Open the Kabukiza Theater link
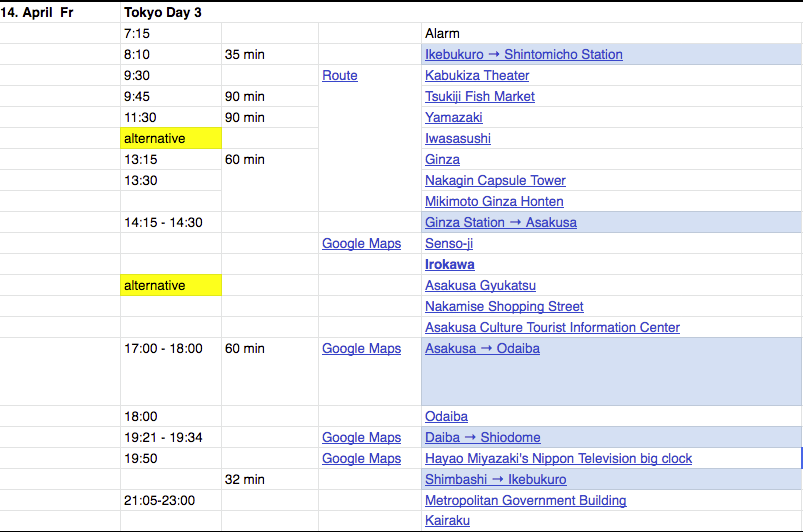Viewport: 803px width, 532px height. tap(477, 76)
